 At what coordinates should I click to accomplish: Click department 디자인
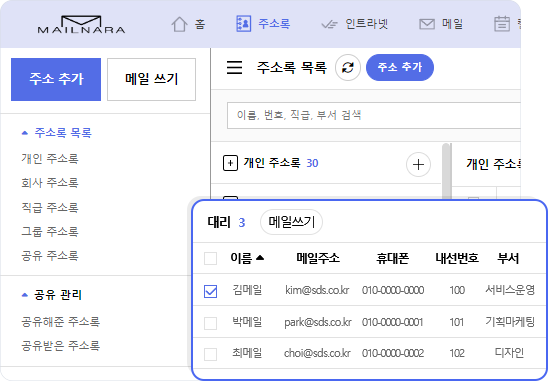pyautogui.click(x=509, y=353)
